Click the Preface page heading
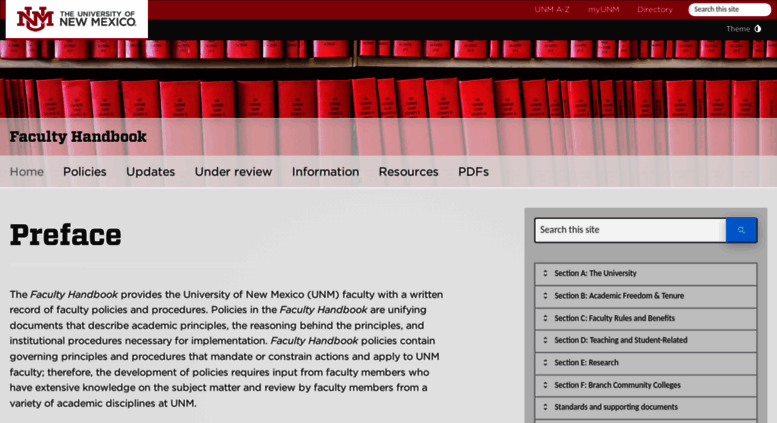 [65, 235]
